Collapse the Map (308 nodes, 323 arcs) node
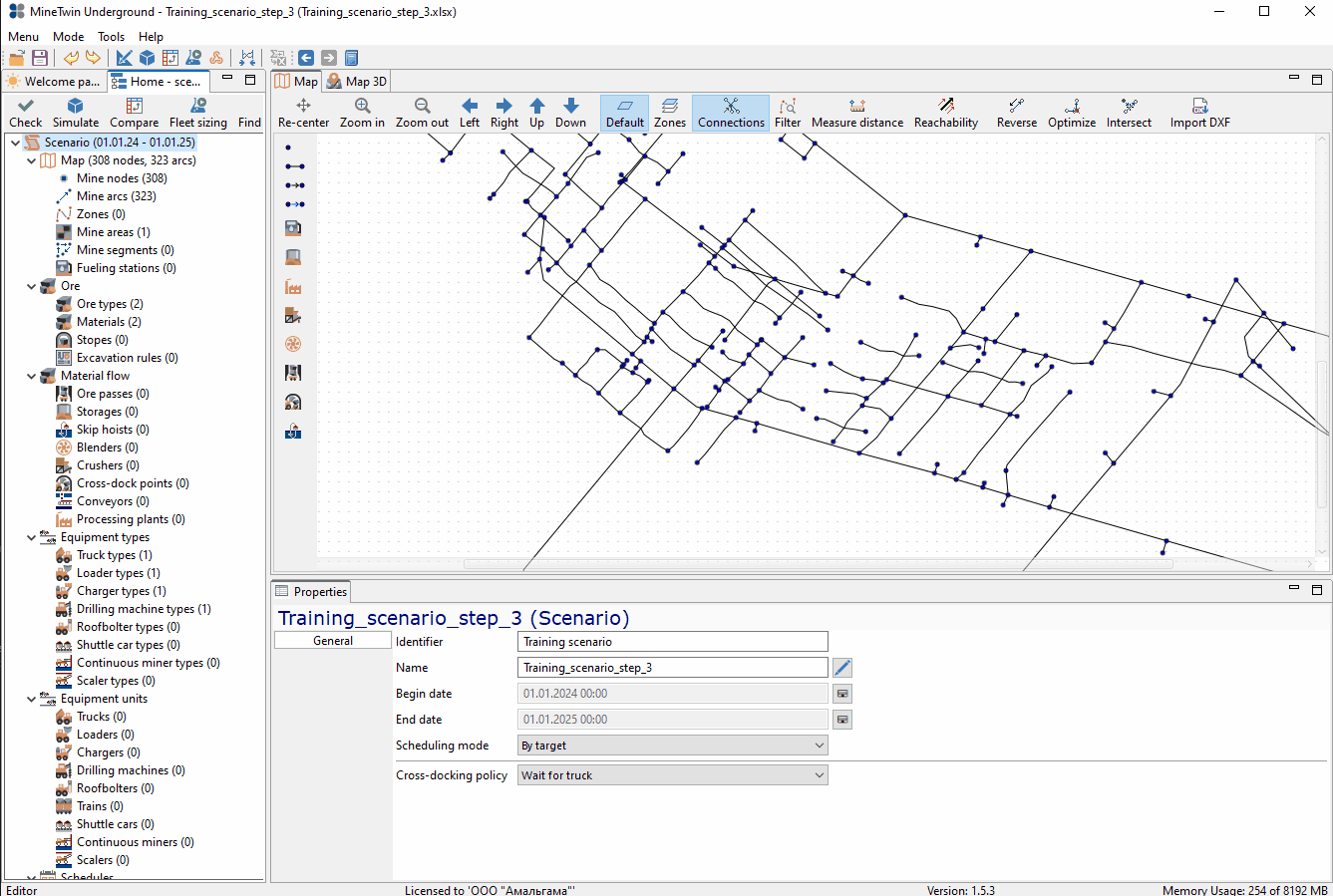Viewport: 1333px width, 896px height. [x=31, y=160]
